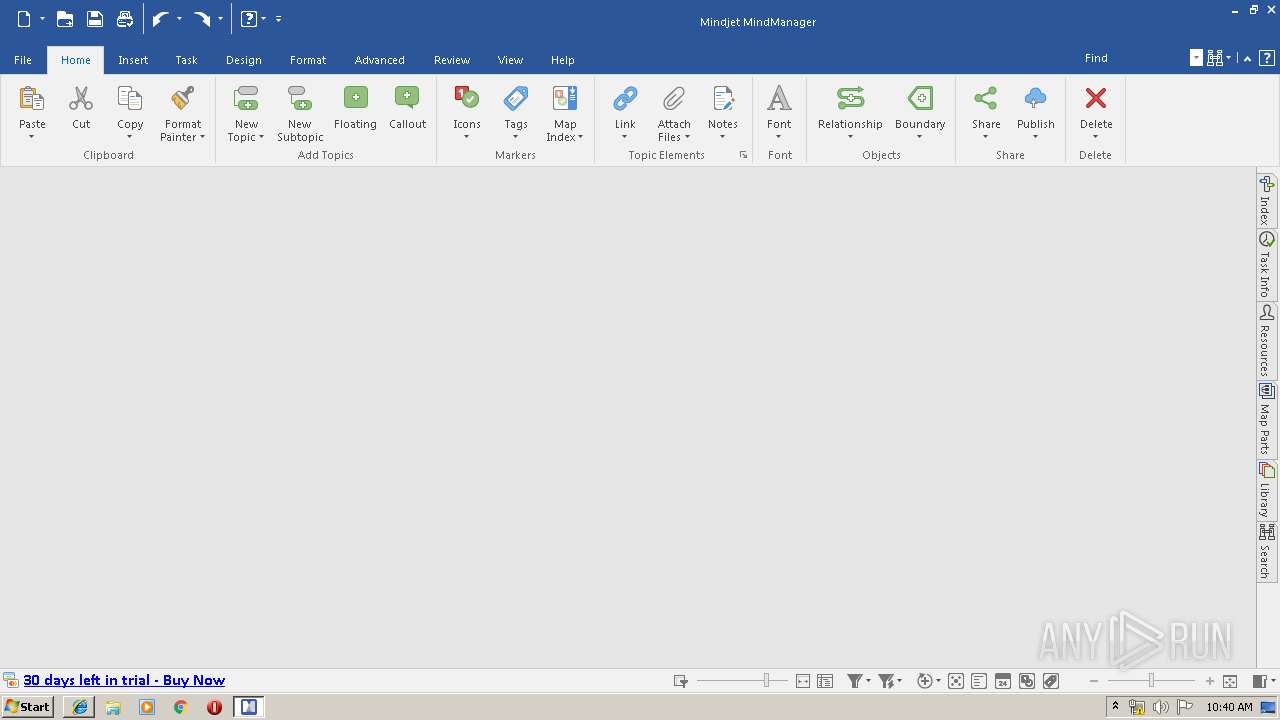The height and width of the screenshot is (720, 1280).
Task: Toggle the calendar task info display icon
Action: point(1003,681)
